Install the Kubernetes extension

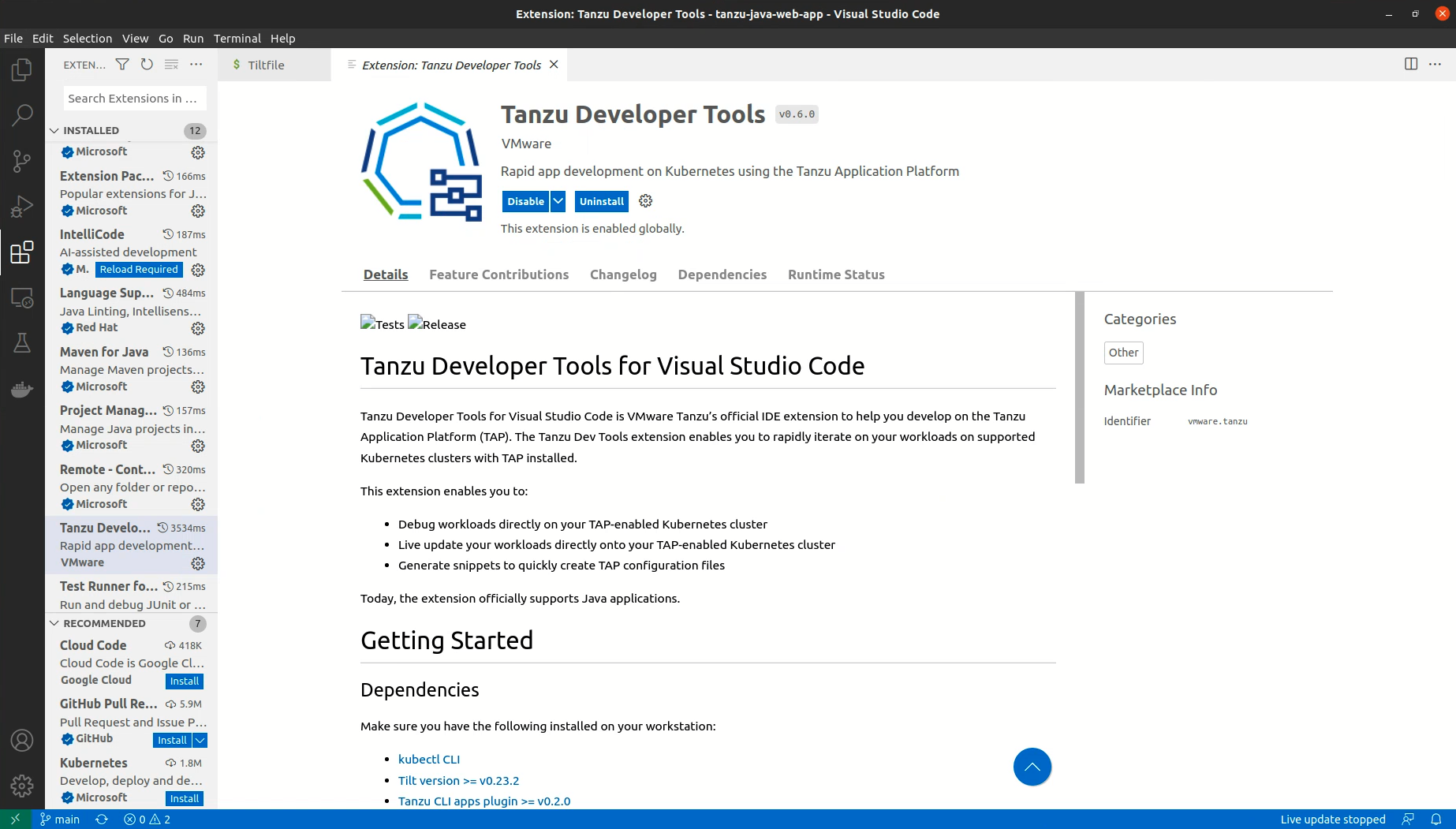click(x=185, y=799)
